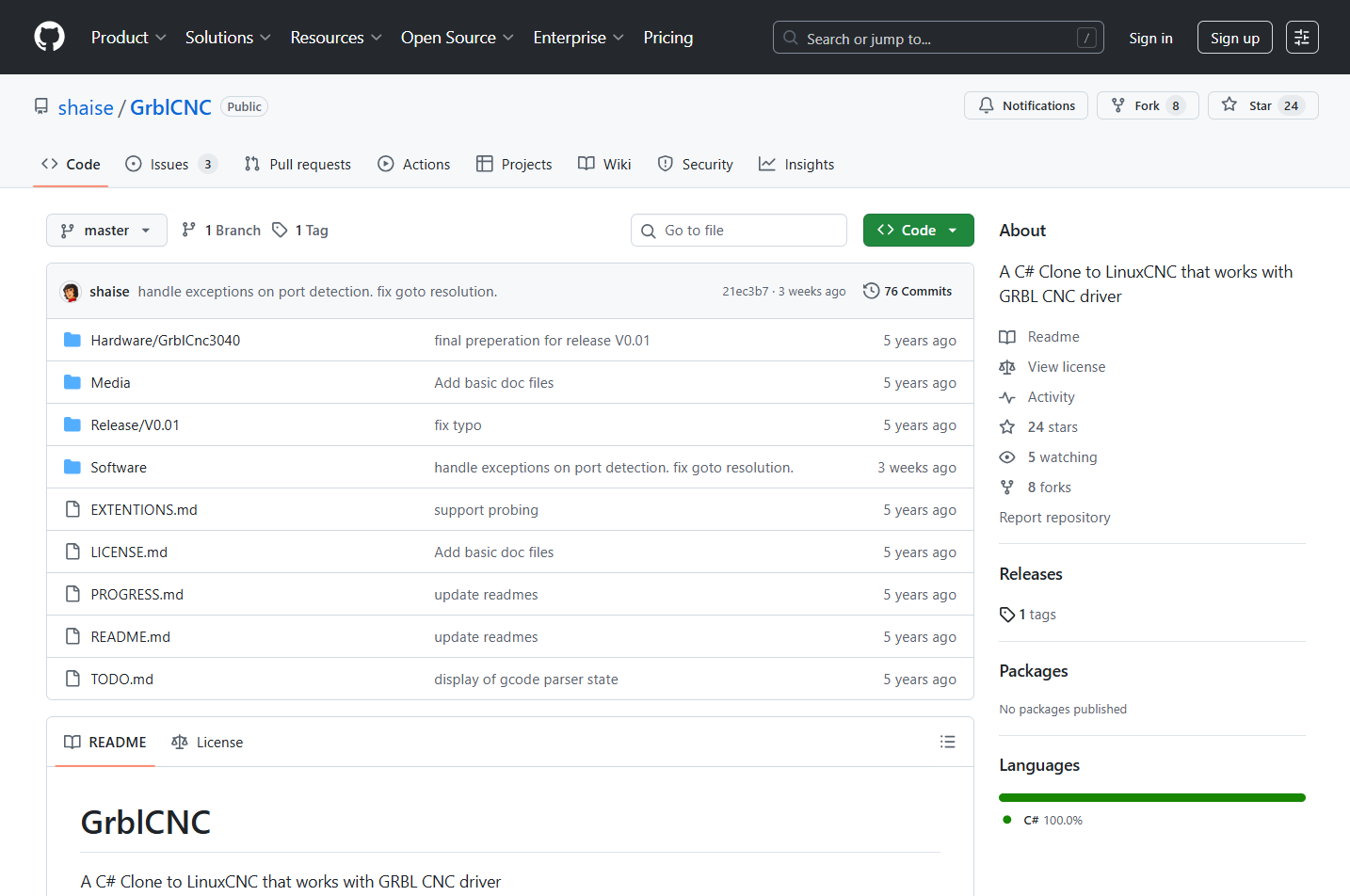Open 'display of gcode parser state' commit
1350x896 pixels.
coord(526,679)
